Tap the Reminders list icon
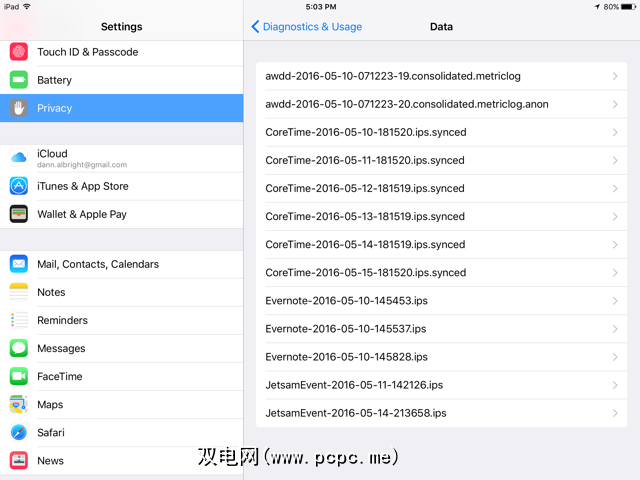 point(19,320)
